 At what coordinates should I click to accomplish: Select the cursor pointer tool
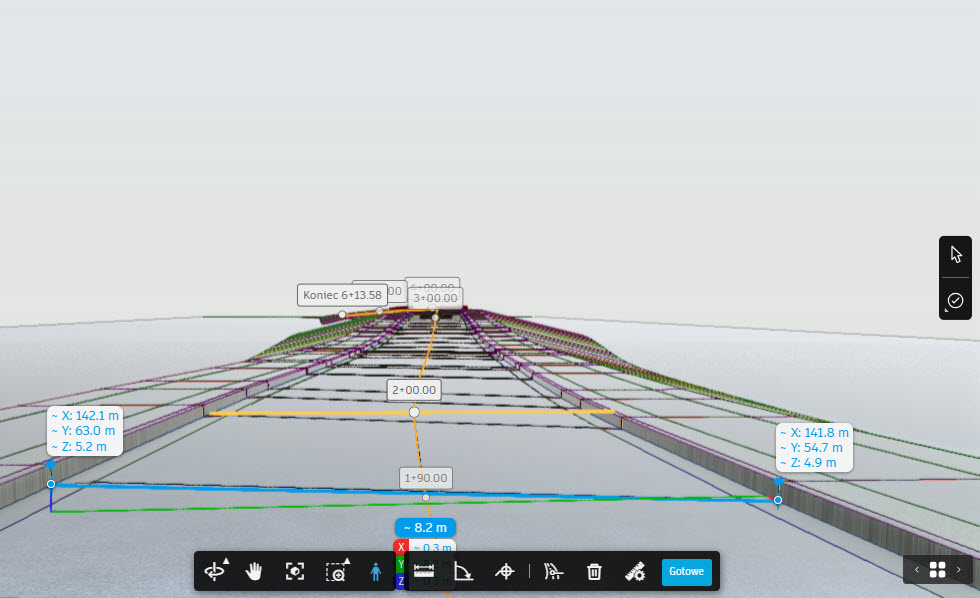coord(955,254)
